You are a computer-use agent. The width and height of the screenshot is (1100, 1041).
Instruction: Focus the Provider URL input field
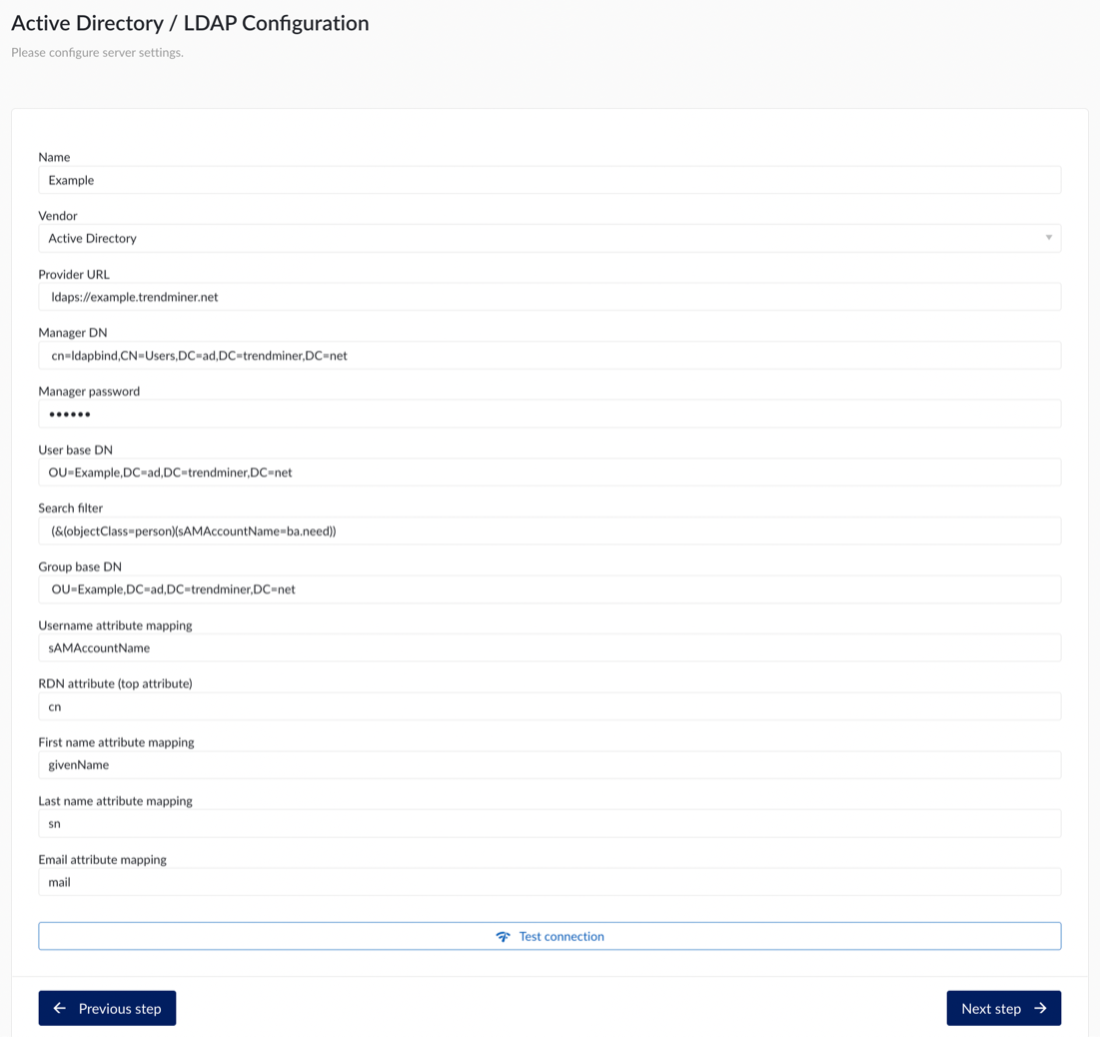(x=549, y=297)
